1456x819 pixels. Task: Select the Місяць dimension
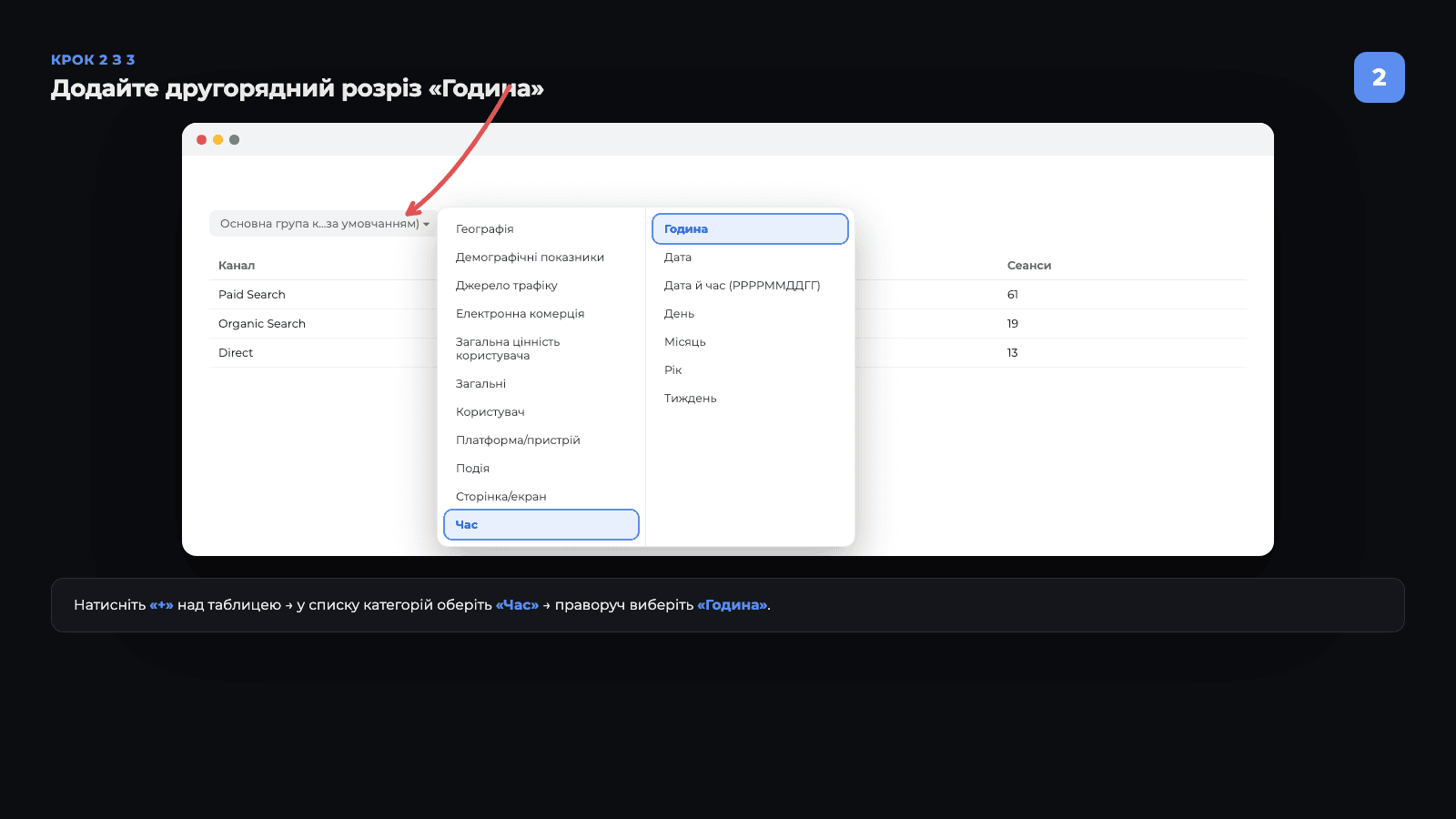(x=684, y=342)
